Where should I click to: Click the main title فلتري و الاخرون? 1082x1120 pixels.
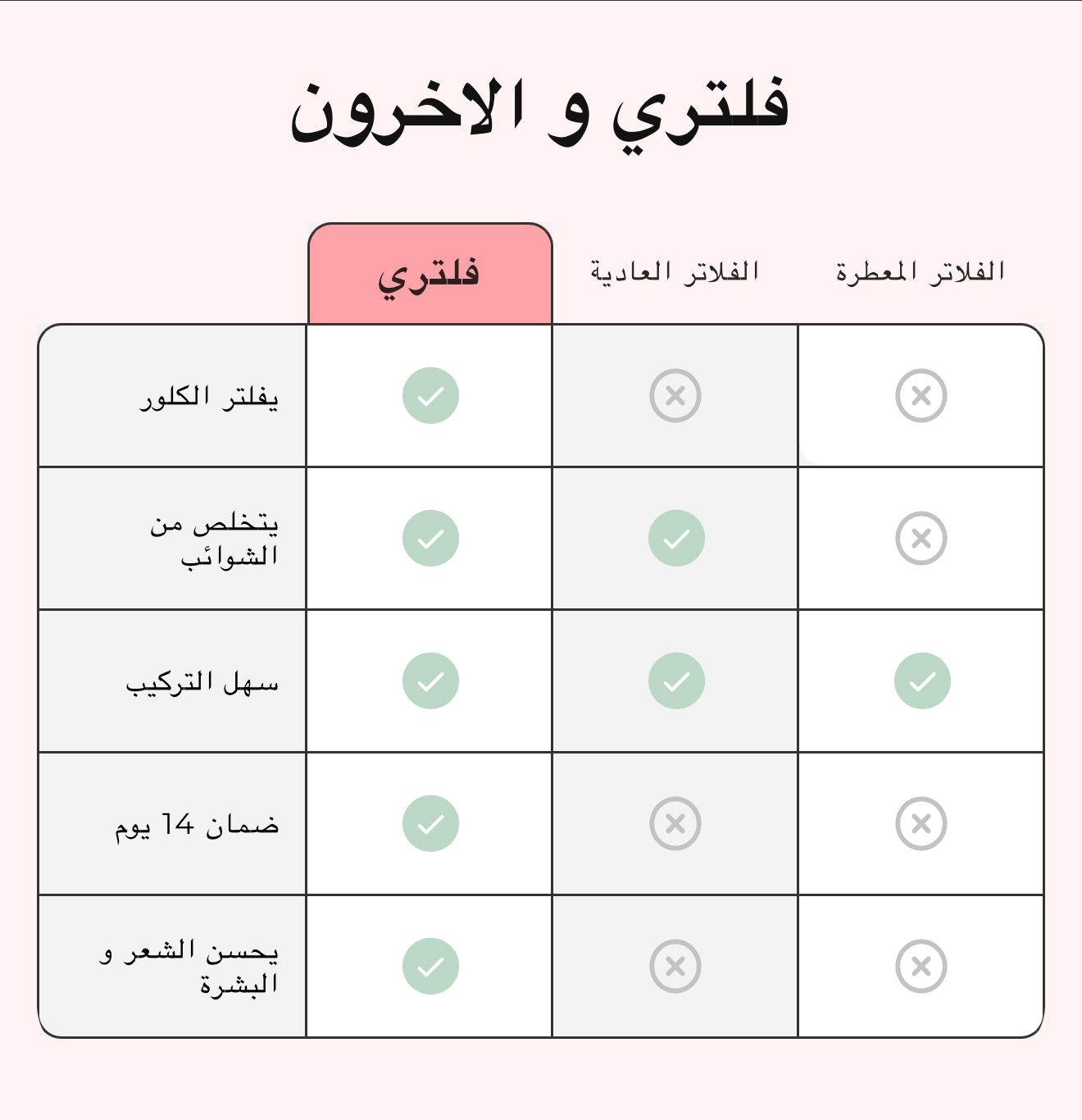(x=539, y=111)
